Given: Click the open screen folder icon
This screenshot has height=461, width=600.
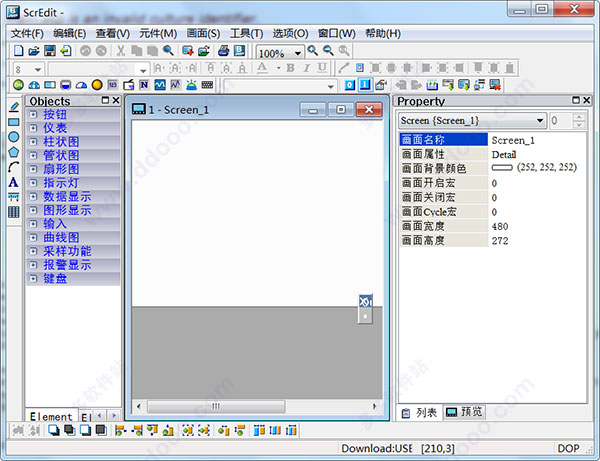Looking at the screenshot, I should click(x=204, y=50).
